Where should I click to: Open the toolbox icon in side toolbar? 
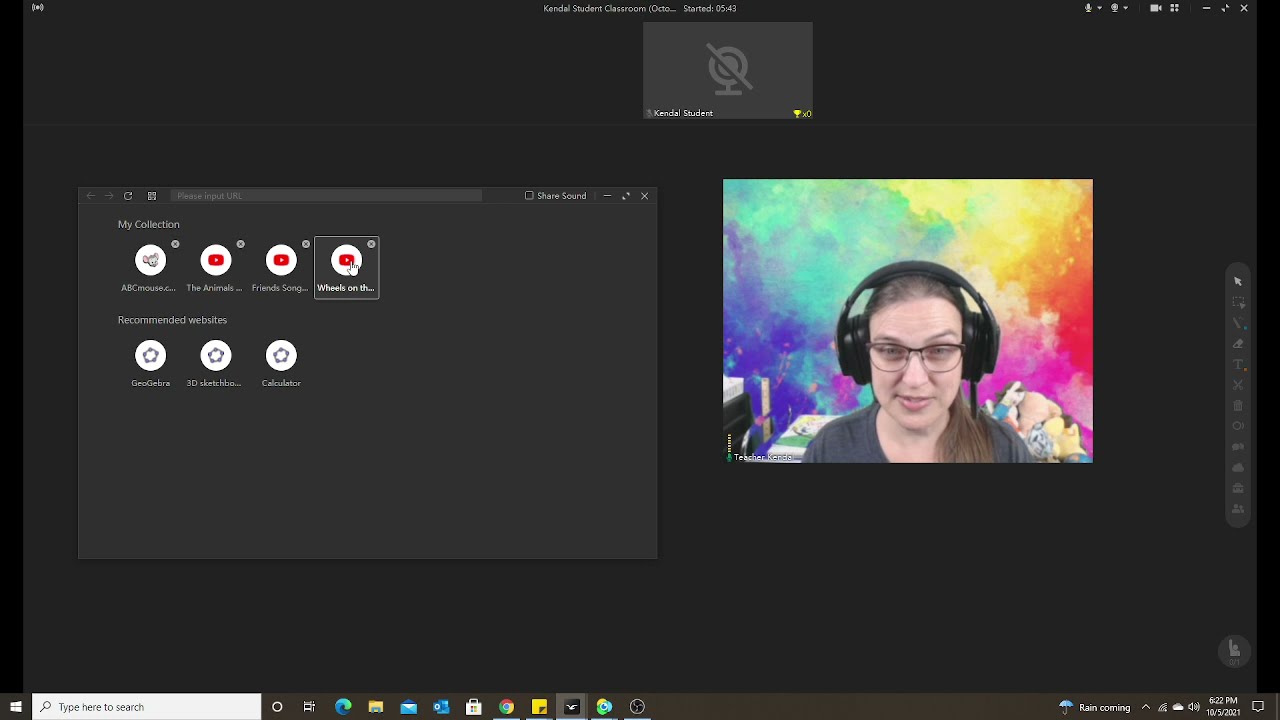tap(1238, 489)
